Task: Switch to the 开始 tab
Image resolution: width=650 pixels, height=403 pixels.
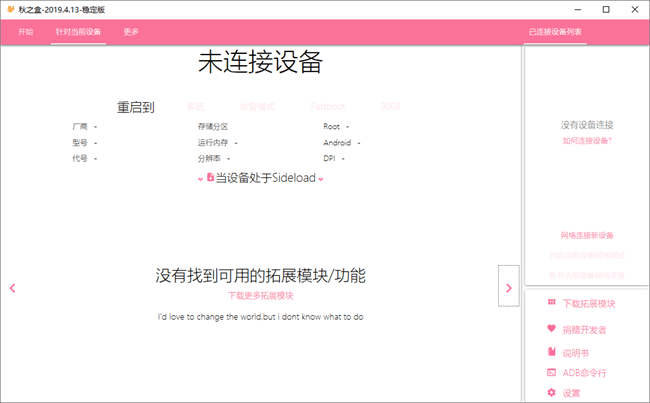Action: 26,32
